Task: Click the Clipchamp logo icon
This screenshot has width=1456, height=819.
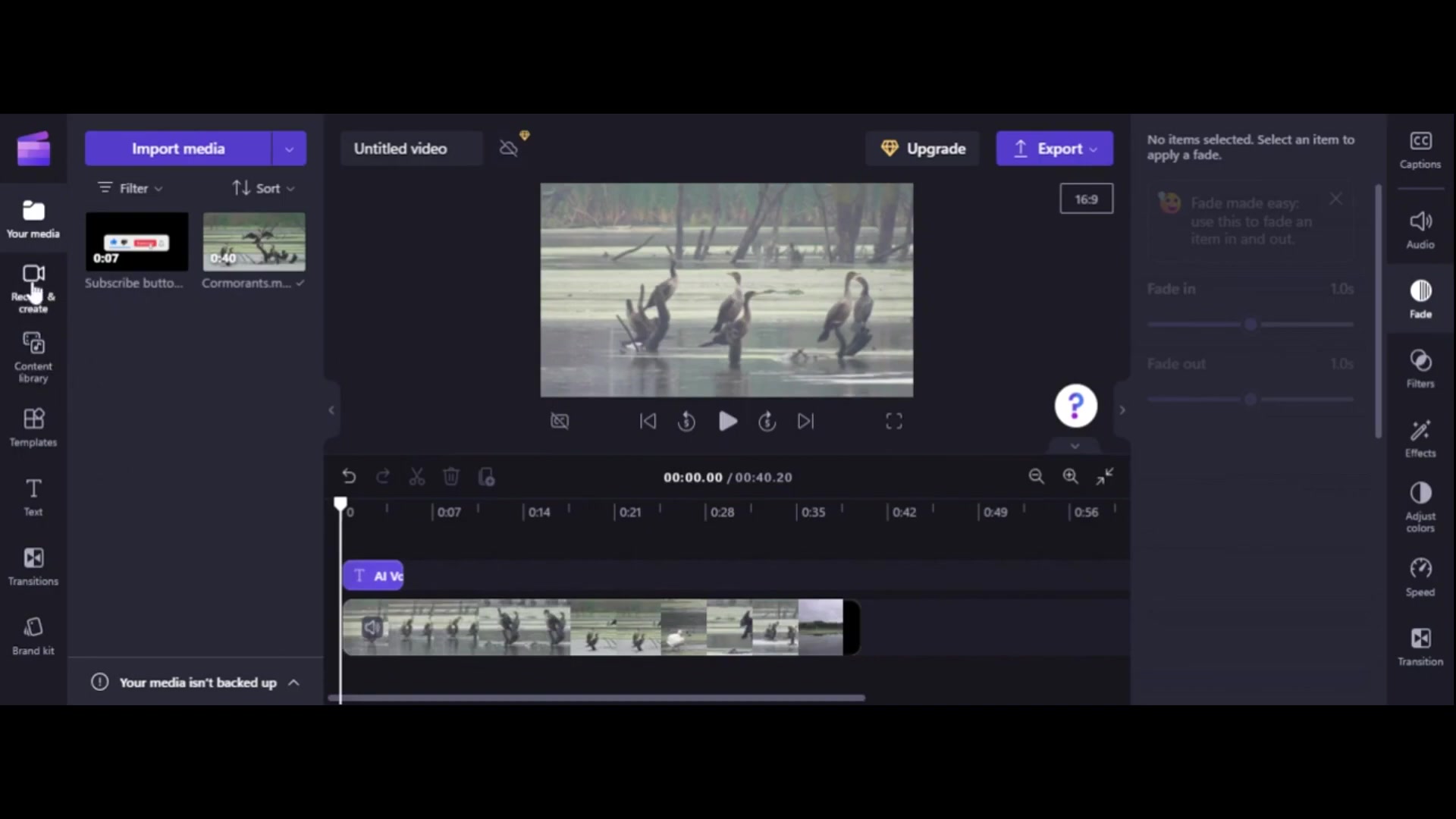Action: (x=33, y=148)
